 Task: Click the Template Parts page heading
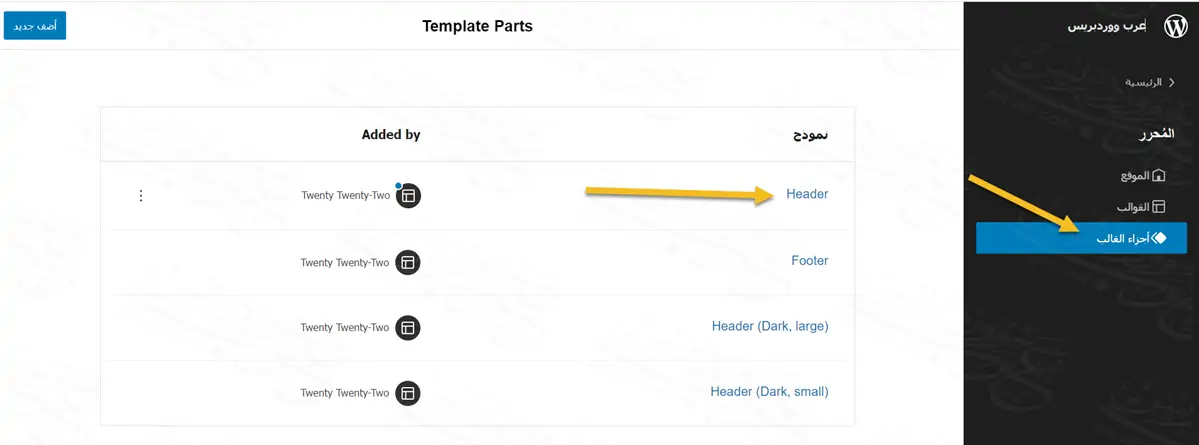click(x=477, y=26)
